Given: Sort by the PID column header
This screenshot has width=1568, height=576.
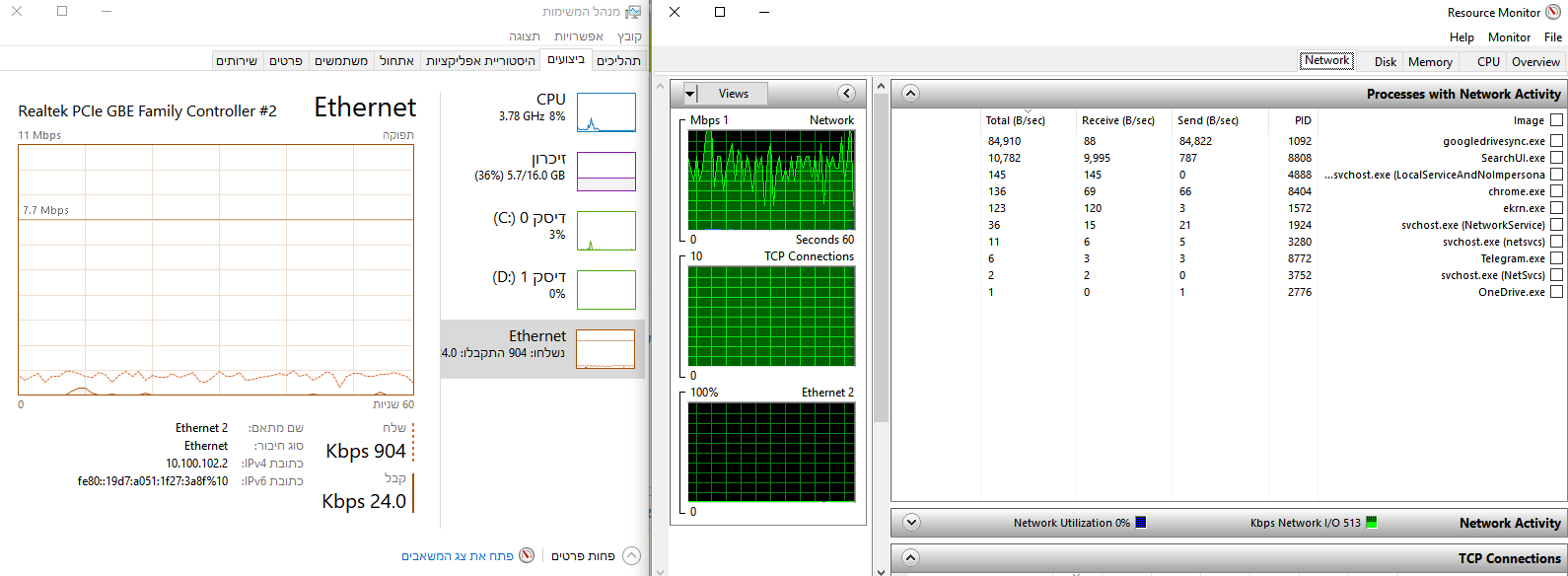Looking at the screenshot, I should [1303, 120].
